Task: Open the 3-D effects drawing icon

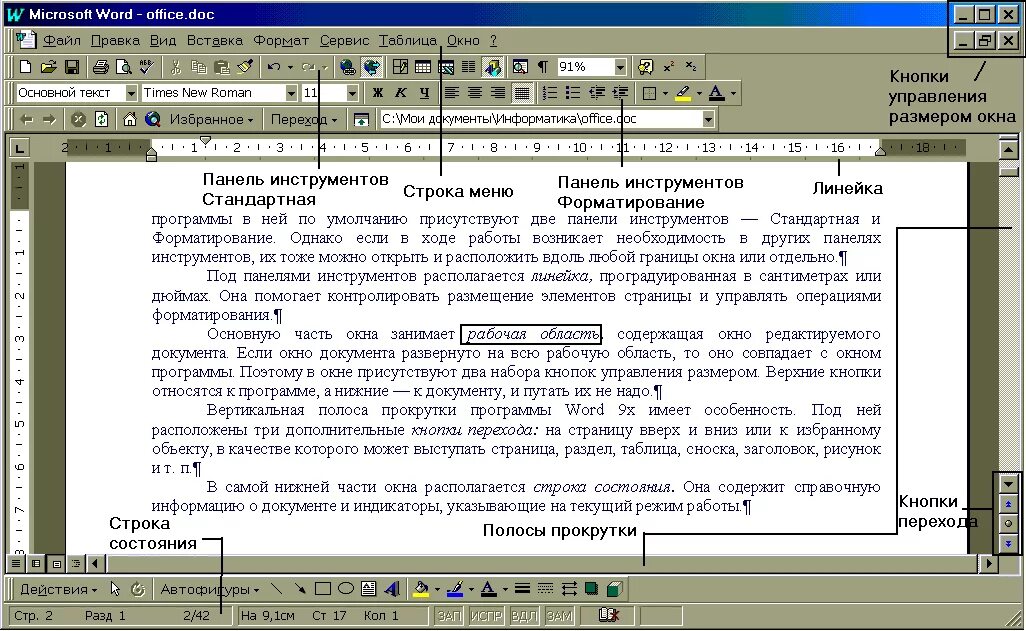Action: (x=614, y=589)
